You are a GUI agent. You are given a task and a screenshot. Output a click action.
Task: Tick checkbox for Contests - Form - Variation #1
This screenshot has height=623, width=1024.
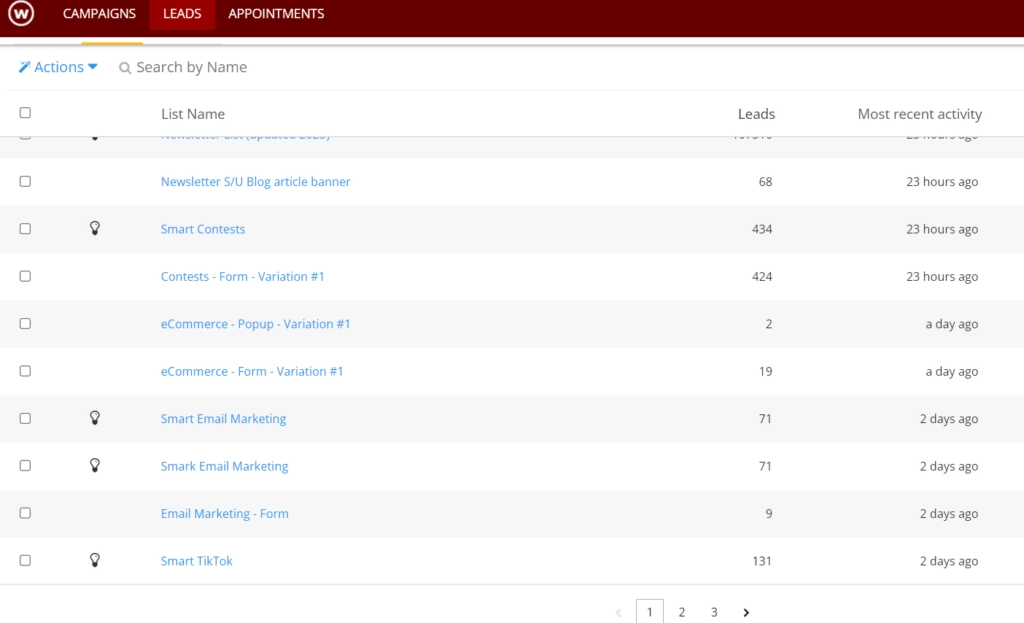pos(25,276)
